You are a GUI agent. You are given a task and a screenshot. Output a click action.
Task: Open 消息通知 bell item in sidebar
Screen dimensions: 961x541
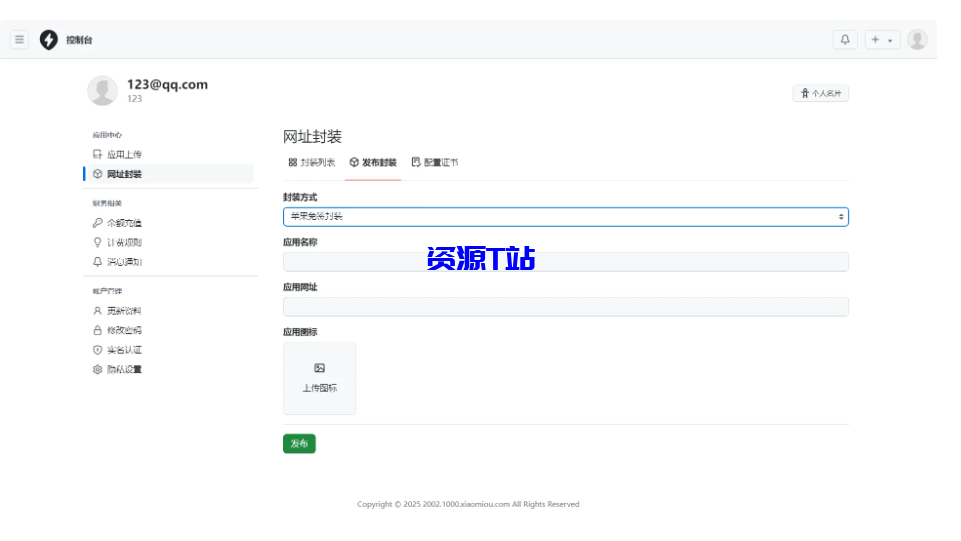[170, 262]
